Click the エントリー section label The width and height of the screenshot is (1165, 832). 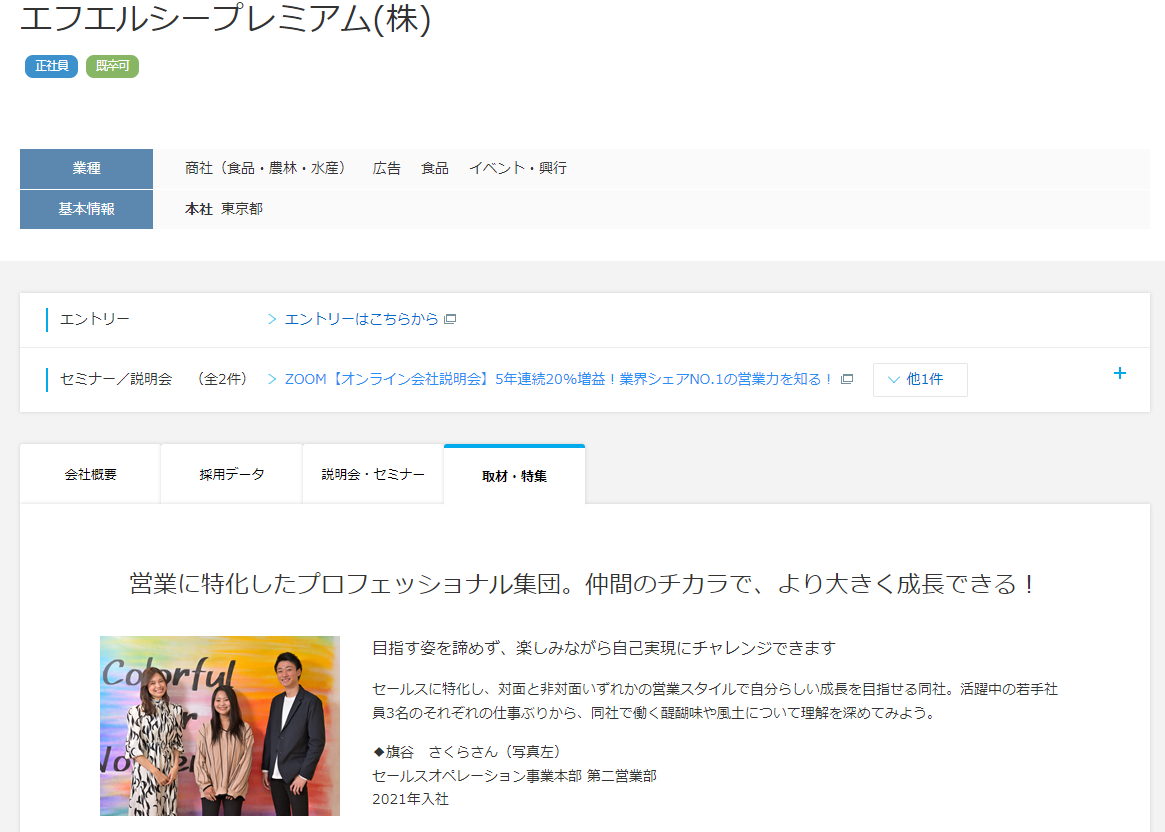tap(94, 319)
